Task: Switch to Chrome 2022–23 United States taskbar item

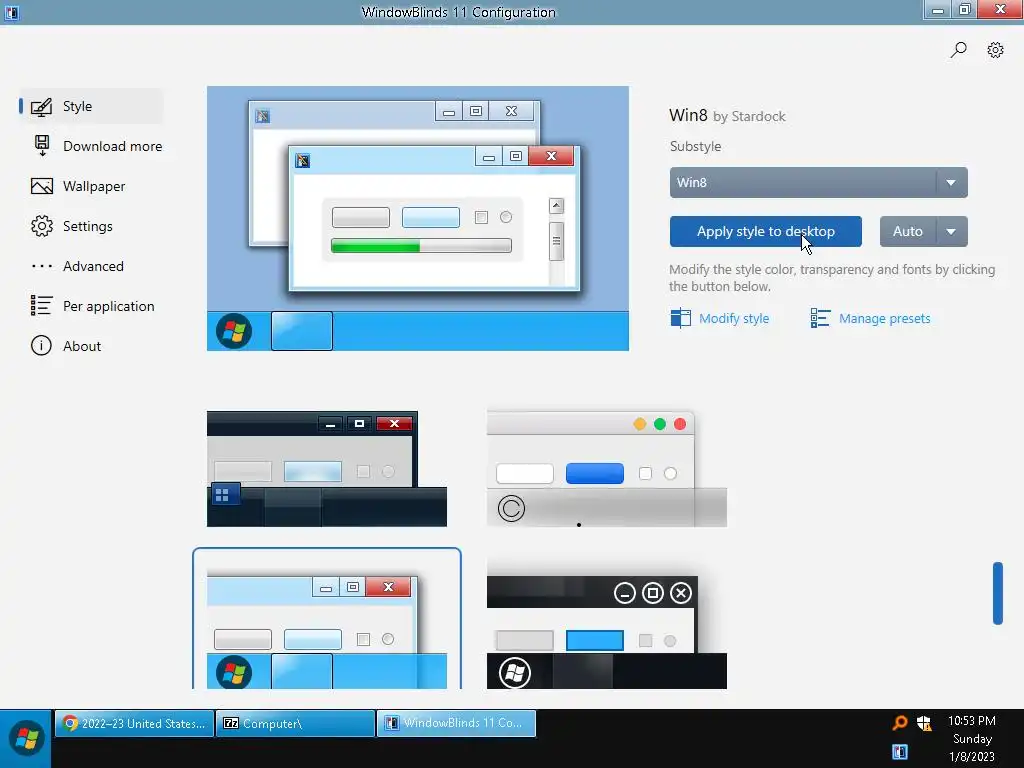Action: click(x=135, y=724)
